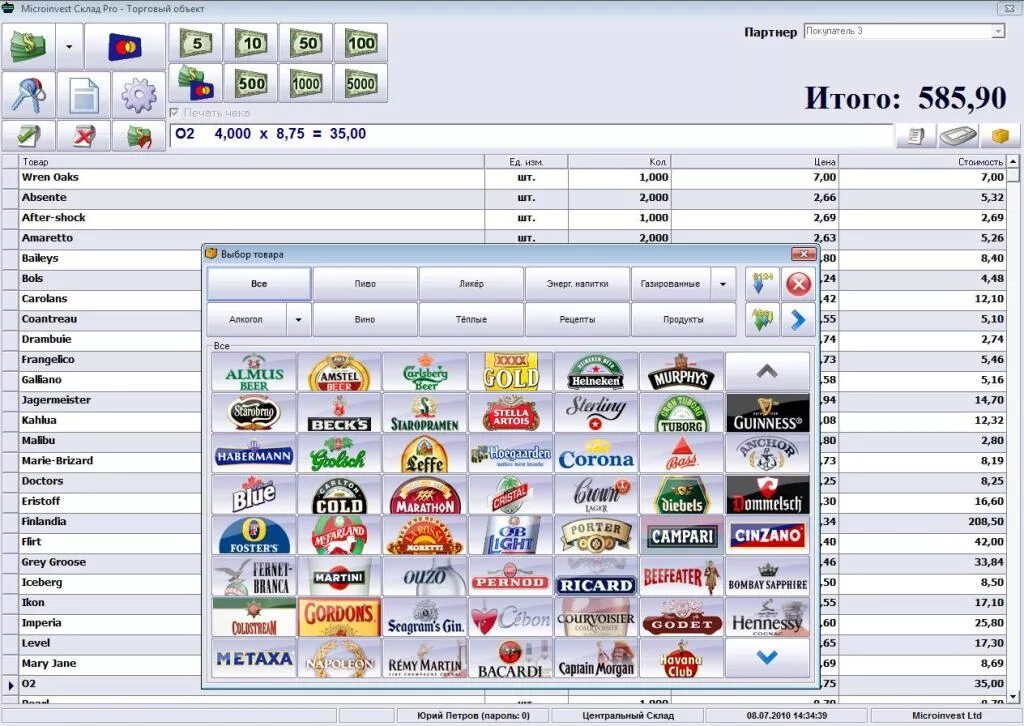1024x726 pixels.
Task: Click the main table scroll up arrow
Action: [1013, 161]
